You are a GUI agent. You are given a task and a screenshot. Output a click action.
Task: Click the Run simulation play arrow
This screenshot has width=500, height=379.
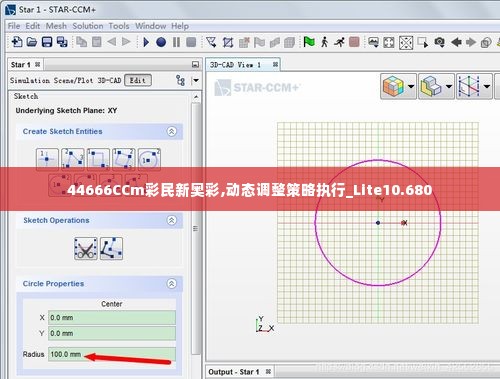pyautogui.click(x=146, y=42)
